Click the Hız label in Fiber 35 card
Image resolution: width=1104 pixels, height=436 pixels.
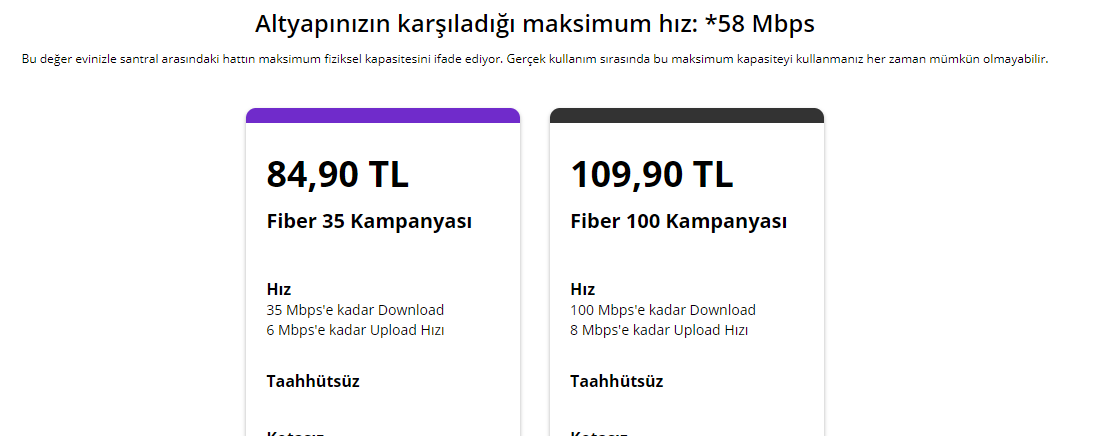click(279, 289)
